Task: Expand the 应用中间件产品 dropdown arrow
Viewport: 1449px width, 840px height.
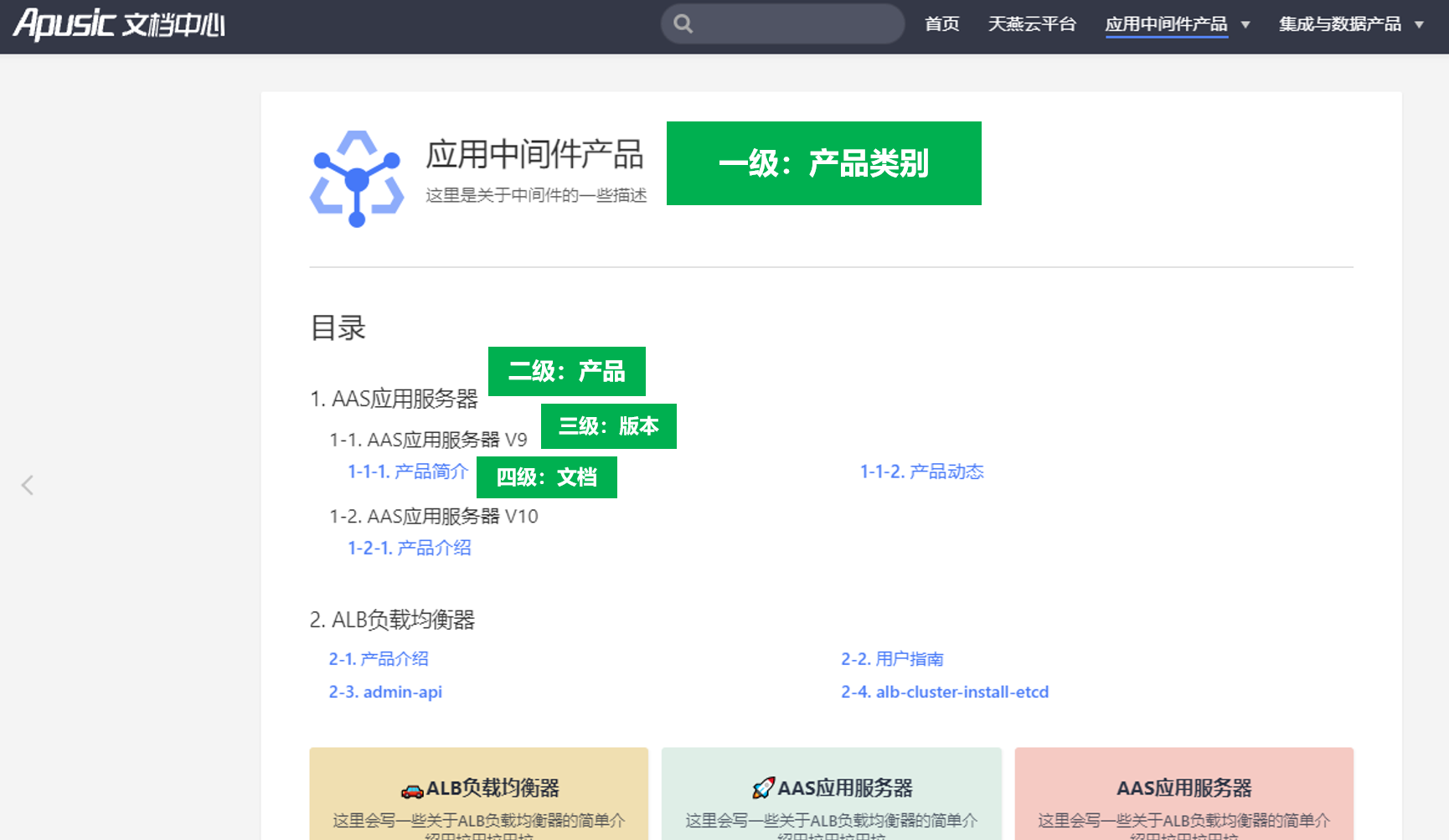Action: click(1245, 25)
